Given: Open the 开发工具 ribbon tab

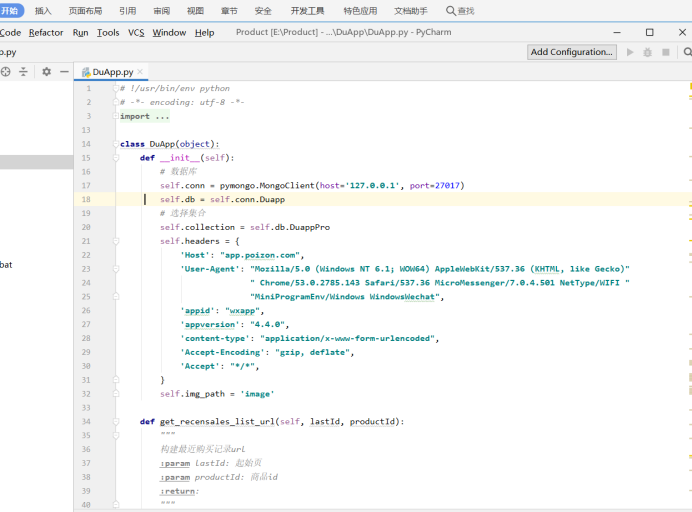Looking at the screenshot, I should 307,10.
